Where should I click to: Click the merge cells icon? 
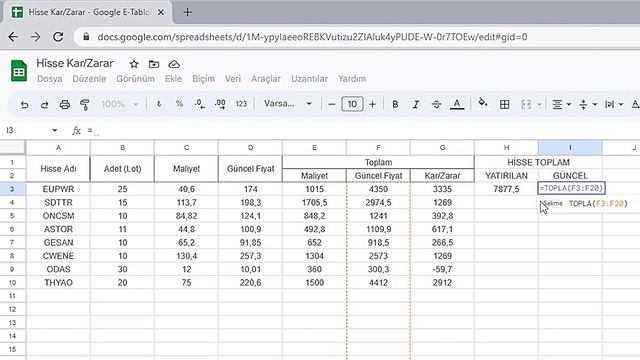pos(526,104)
